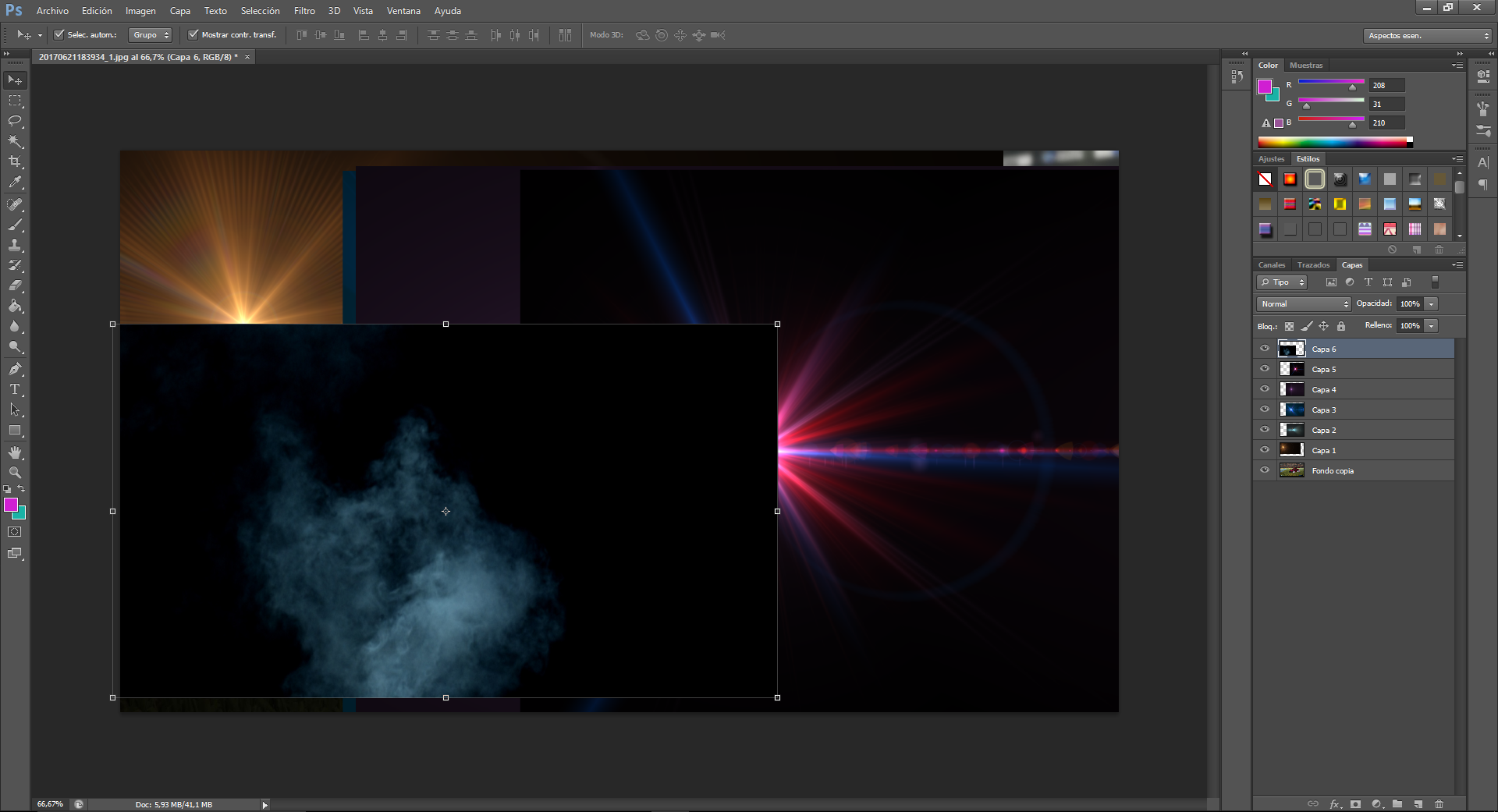Screen dimensions: 1498x812
Task: Click the add layer style fx icon
Action: tap(1335, 803)
